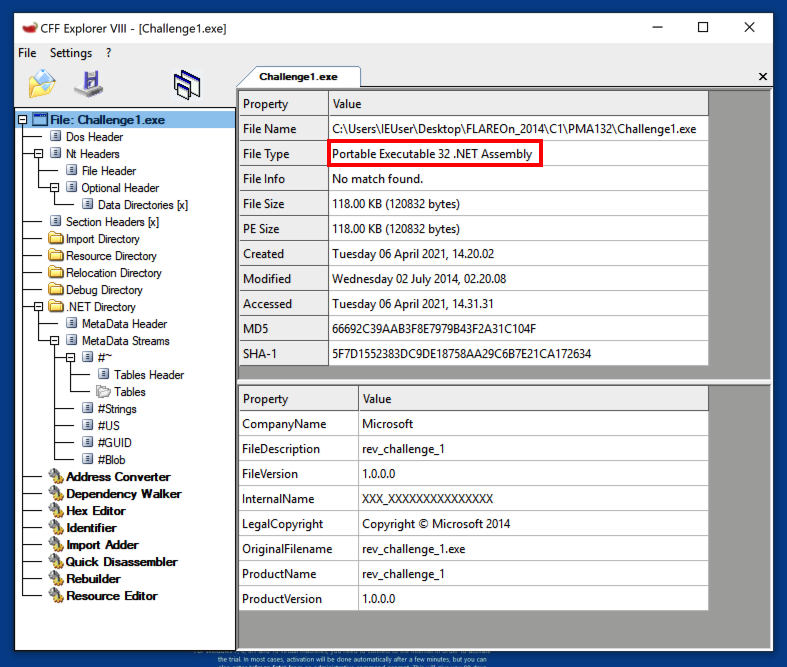Select the #Strings stream
The image size is (787, 667).
pyautogui.click(x=117, y=409)
